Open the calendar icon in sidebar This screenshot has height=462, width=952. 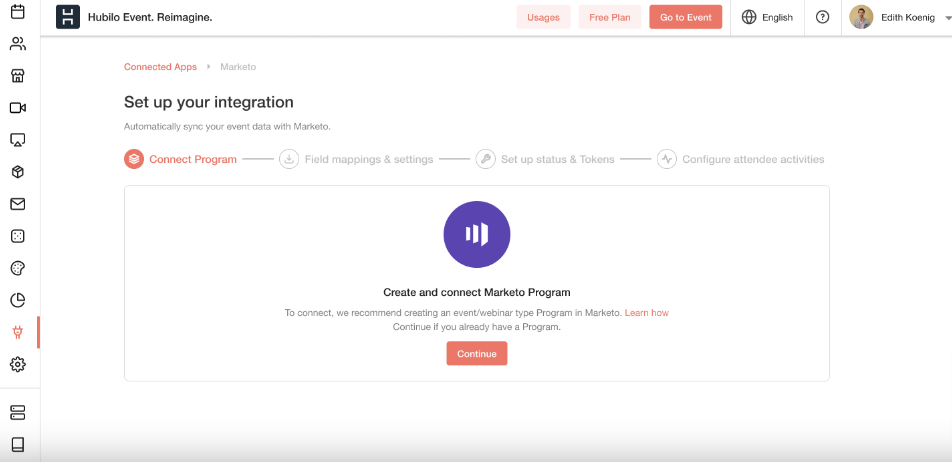18,12
